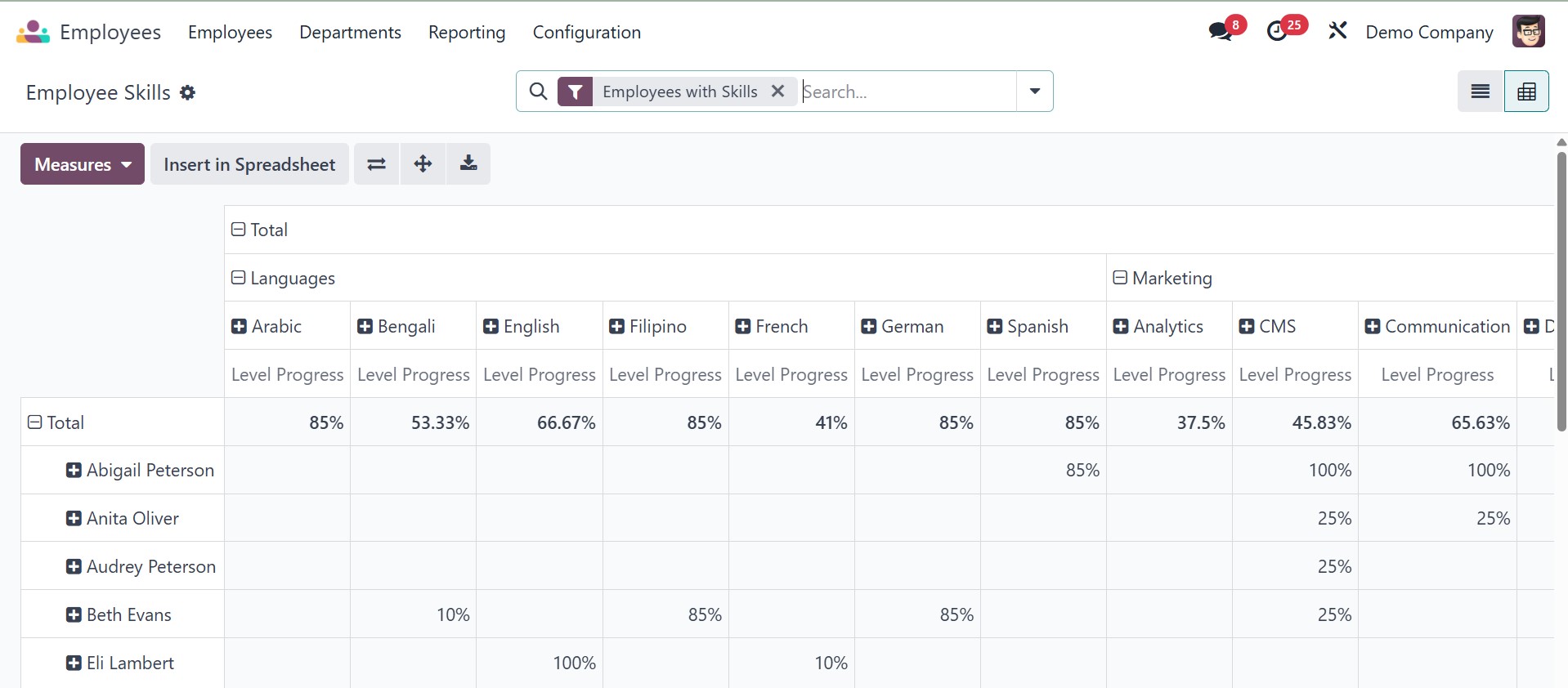Click the flip axis icon
This screenshot has width=1568, height=688.
pos(376,164)
